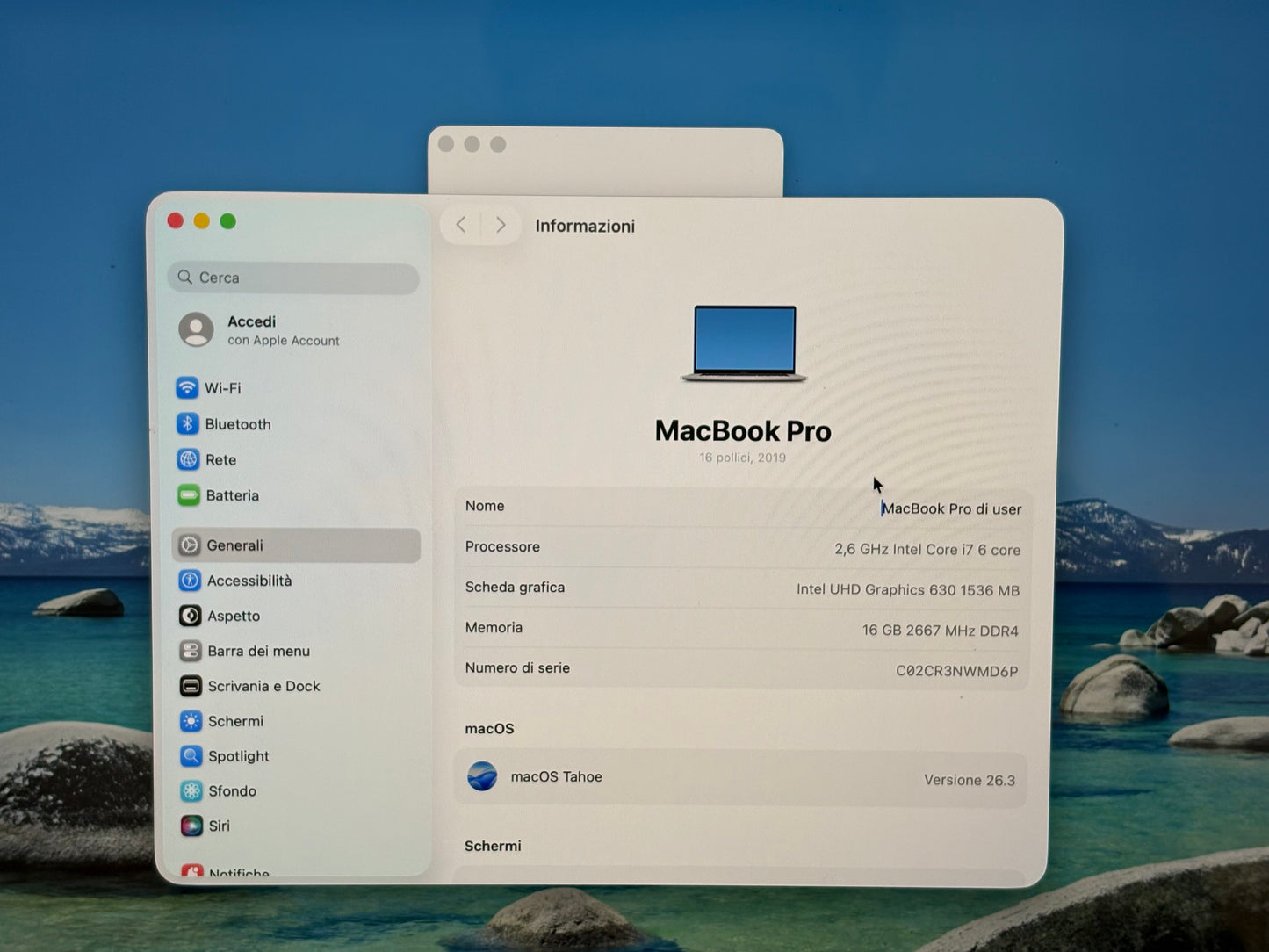
Task: Select the Generali gear icon
Action: click(x=190, y=545)
